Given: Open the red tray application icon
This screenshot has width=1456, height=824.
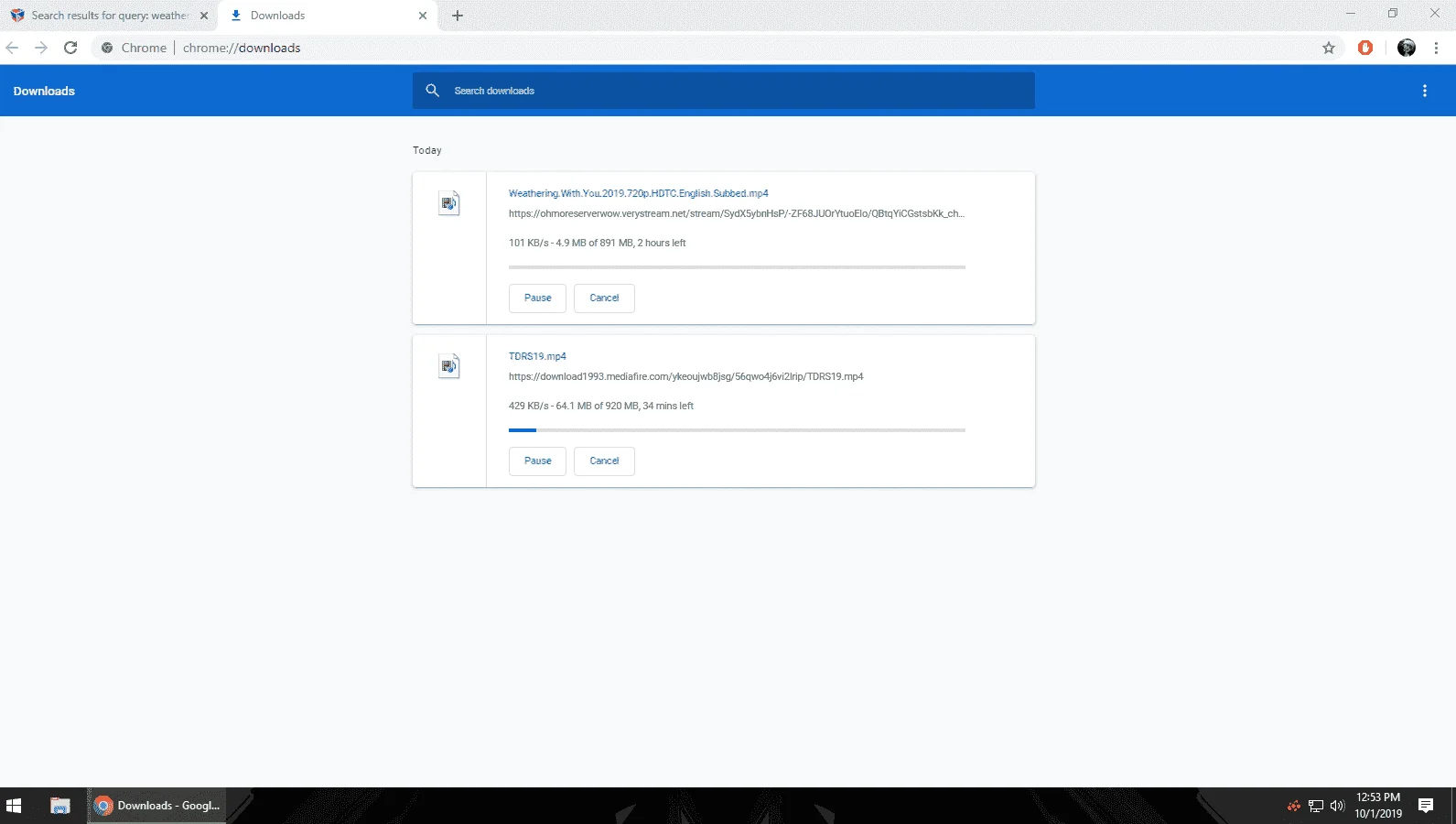Looking at the screenshot, I should pyautogui.click(x=1294, y=806).
